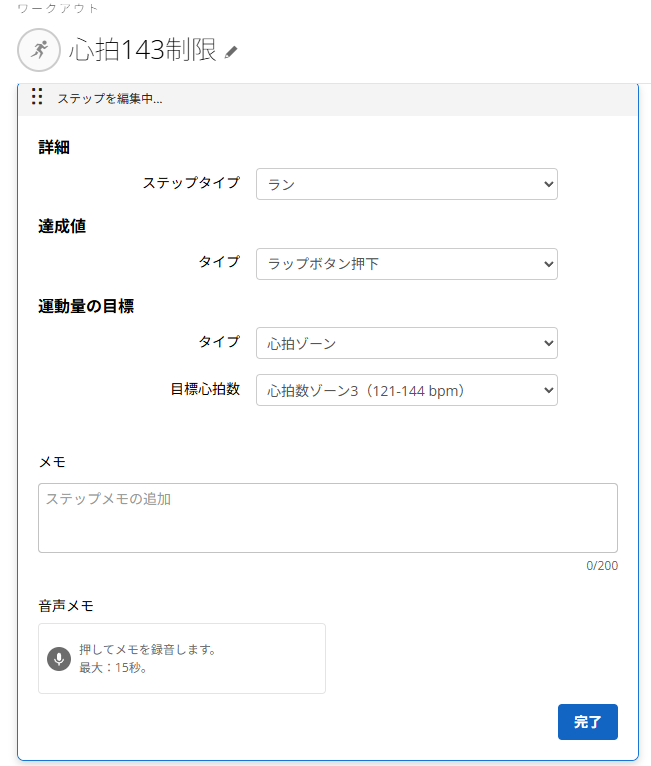The width and height of the screenshot is (651, 766).
Task: Click the 完了 button
Action: click(588, 722)
